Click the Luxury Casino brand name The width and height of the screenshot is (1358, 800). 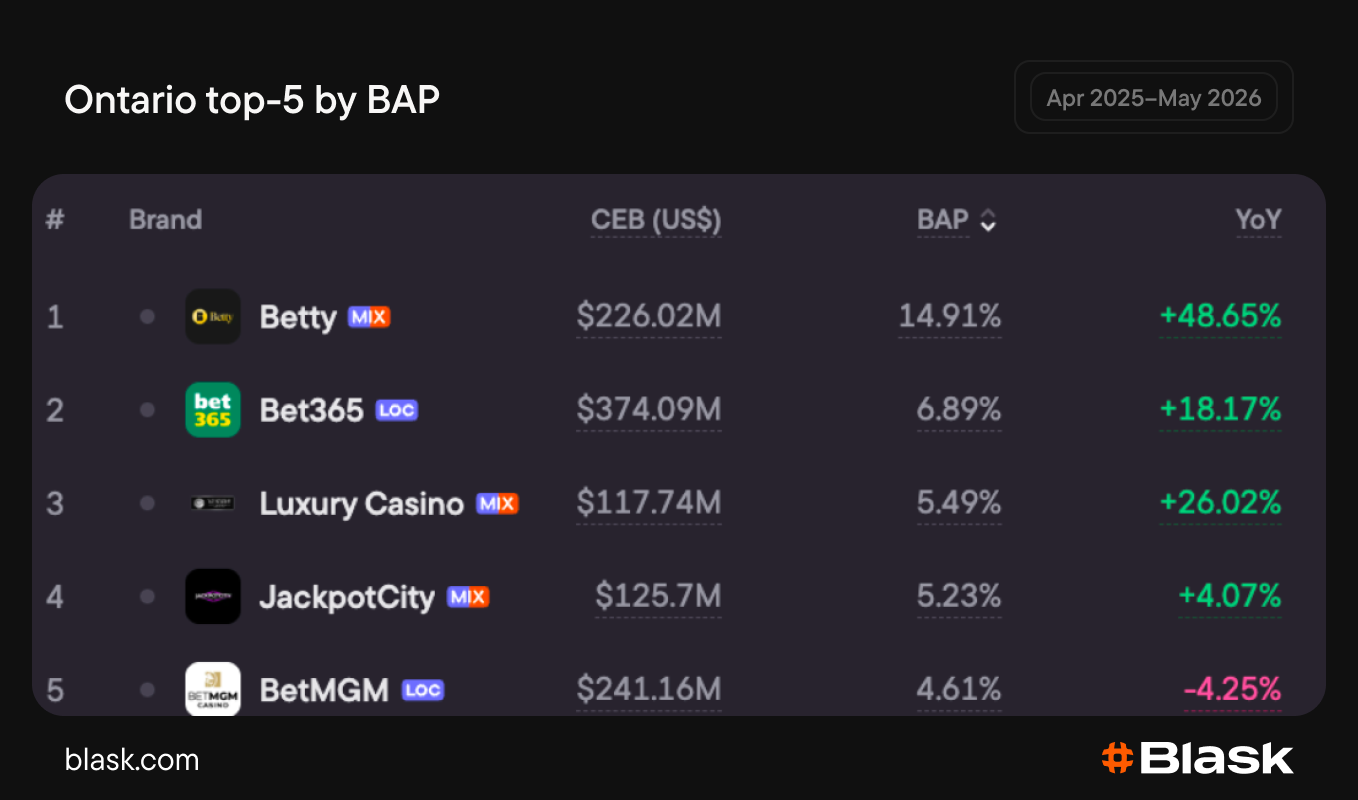362,503
